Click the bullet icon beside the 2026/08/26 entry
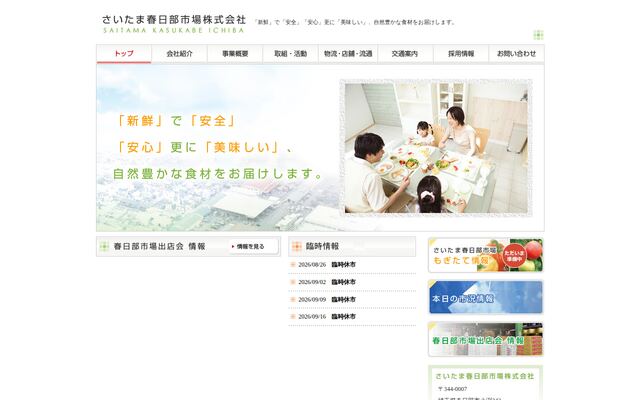 click(x=293, y=264)
